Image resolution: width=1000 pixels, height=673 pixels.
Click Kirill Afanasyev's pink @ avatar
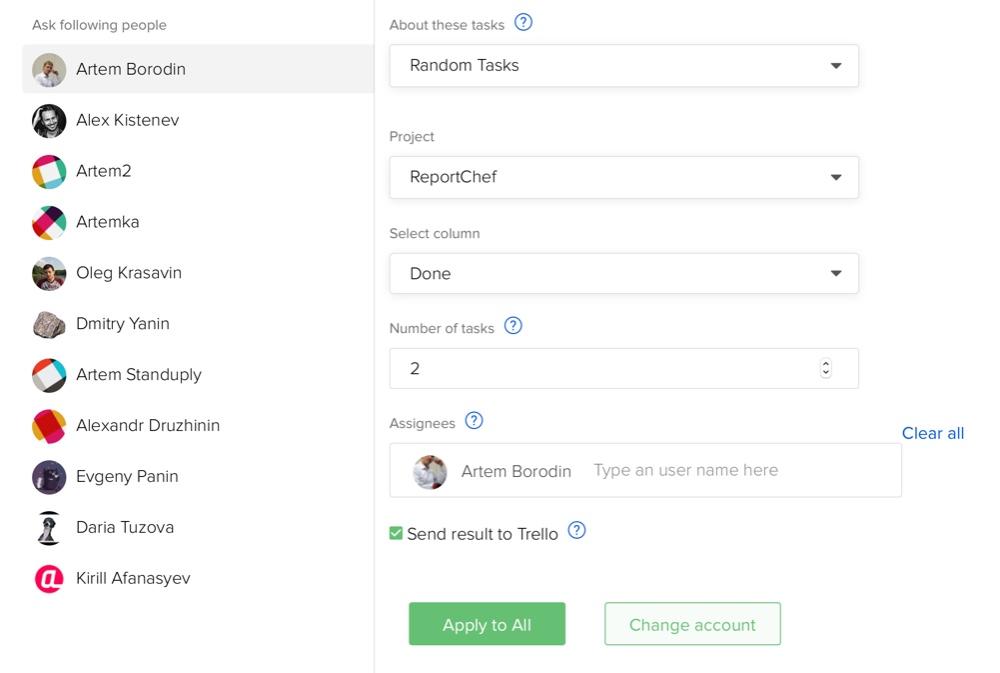(49, 579)
